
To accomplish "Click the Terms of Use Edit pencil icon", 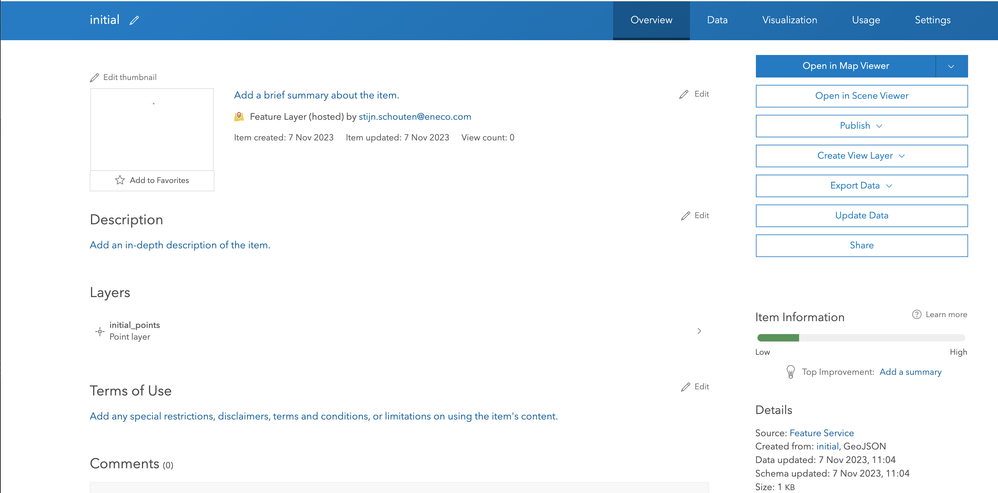I will pos(685,386).
